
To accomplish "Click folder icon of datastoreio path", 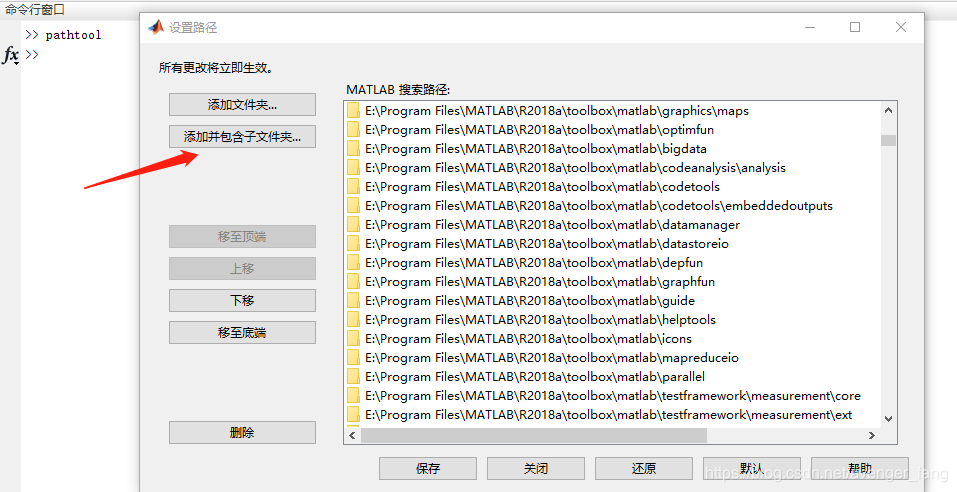I will [x=353, y=244].
